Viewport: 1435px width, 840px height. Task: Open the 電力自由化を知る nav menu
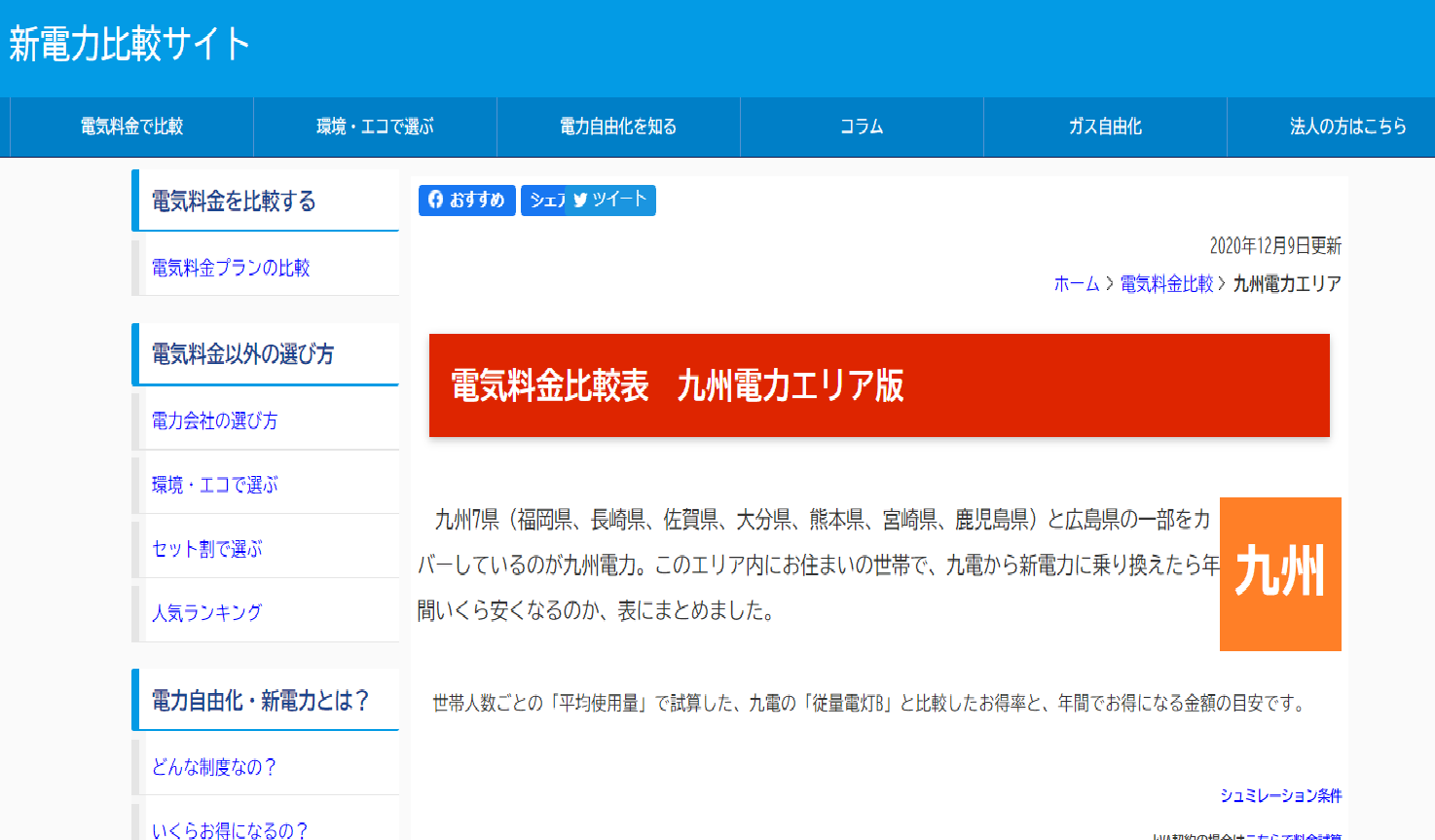click(618, 127)
